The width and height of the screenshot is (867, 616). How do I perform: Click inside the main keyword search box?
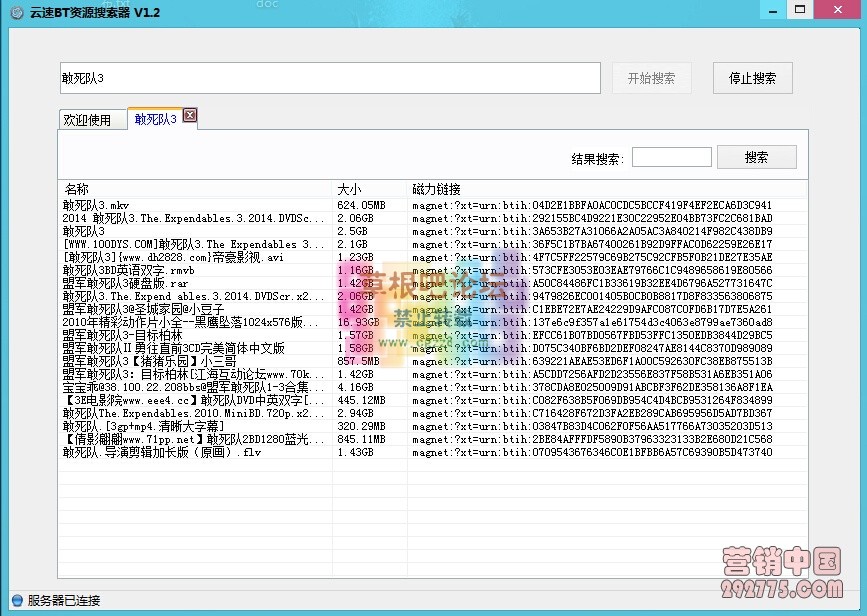330,77
